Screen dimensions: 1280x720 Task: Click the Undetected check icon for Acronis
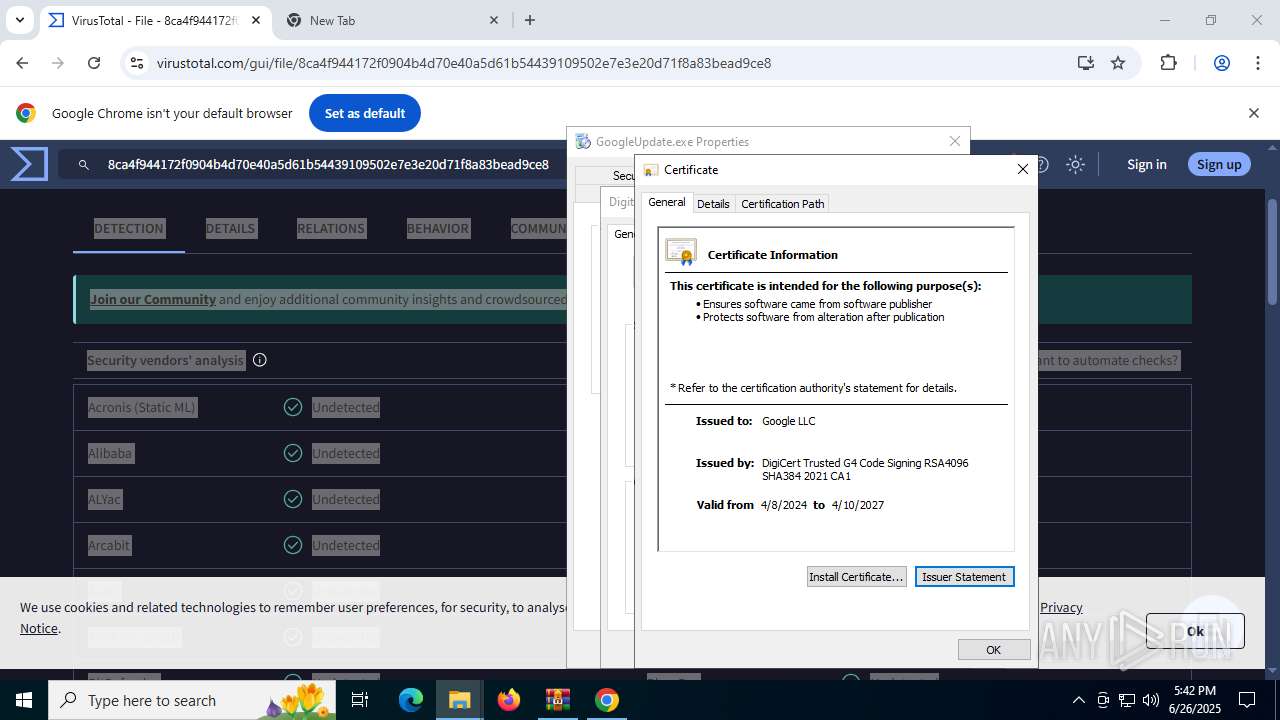[293, 407]
